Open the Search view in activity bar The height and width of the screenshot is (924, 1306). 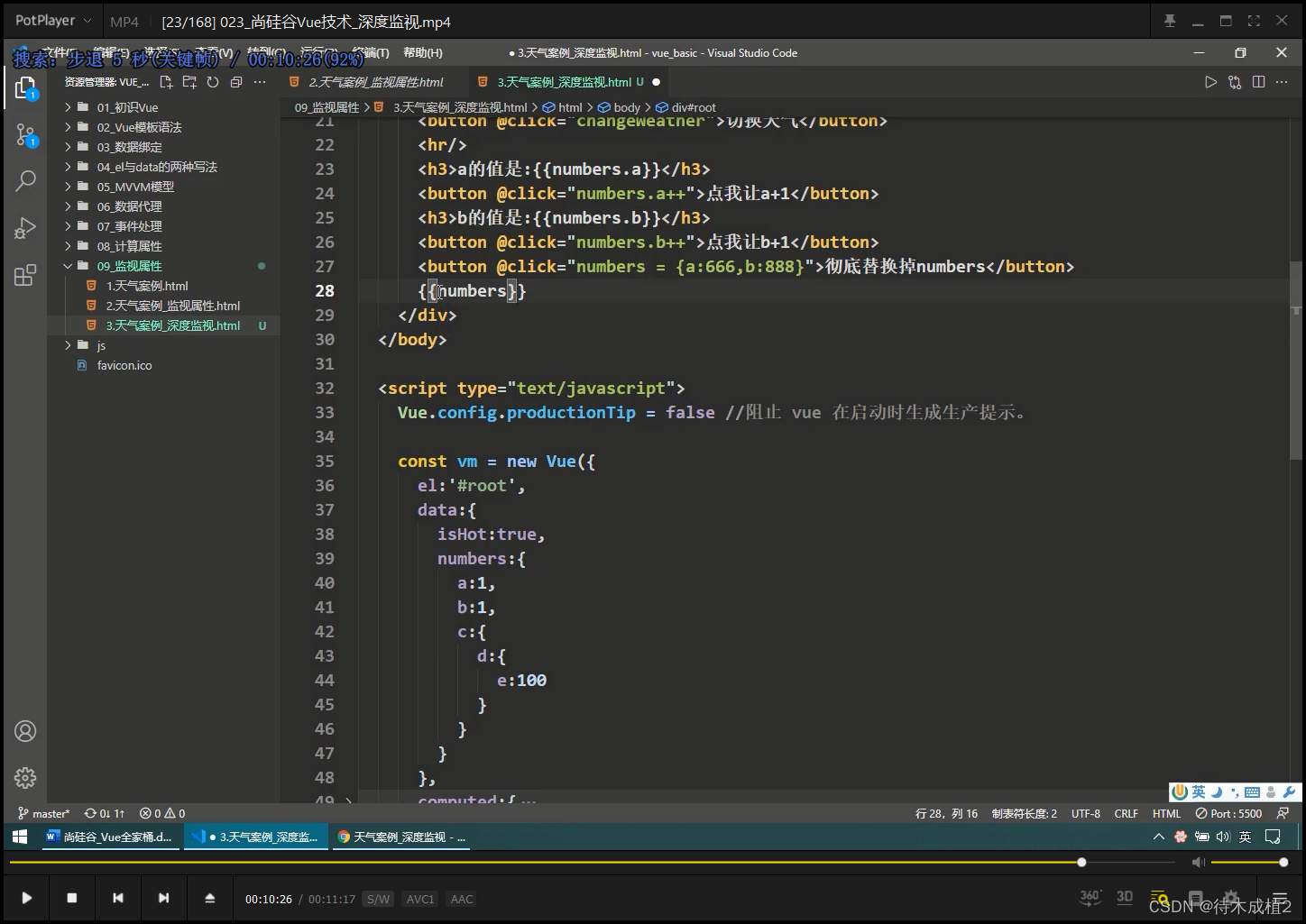point(25,181)
